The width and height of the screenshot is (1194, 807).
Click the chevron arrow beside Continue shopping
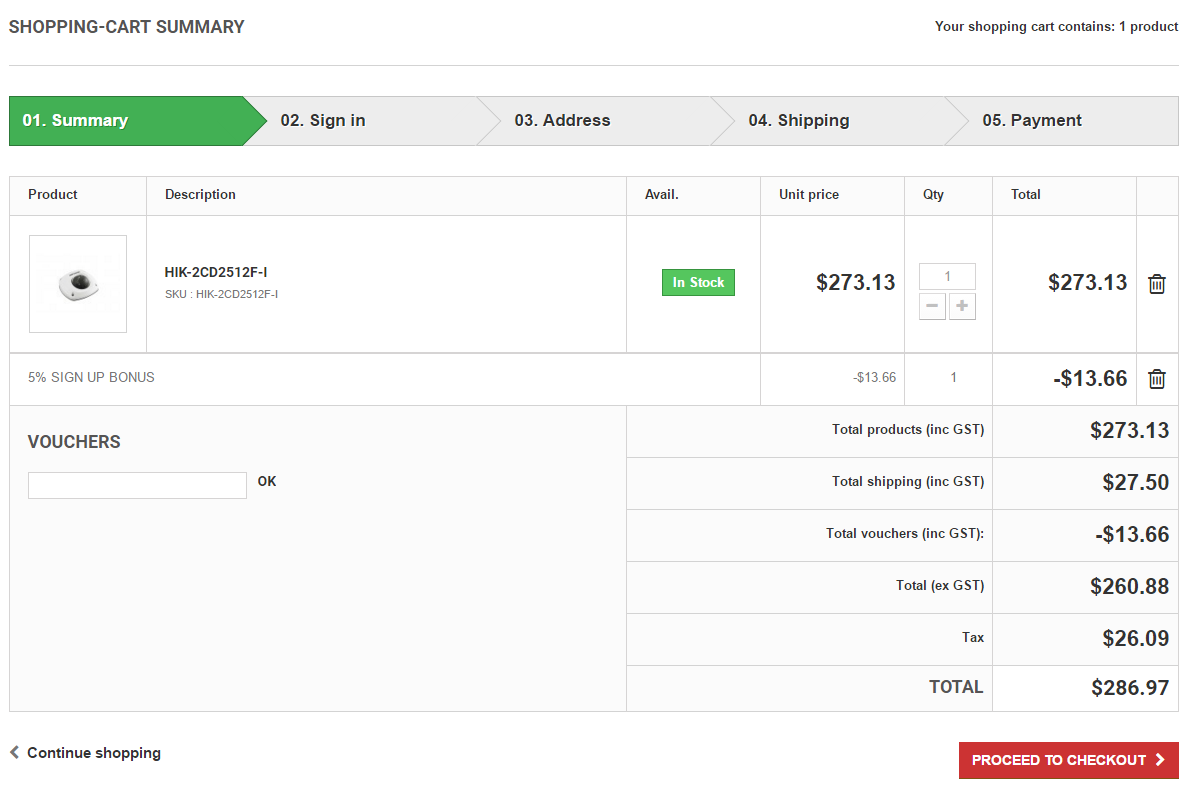click(x=15, y=752)
